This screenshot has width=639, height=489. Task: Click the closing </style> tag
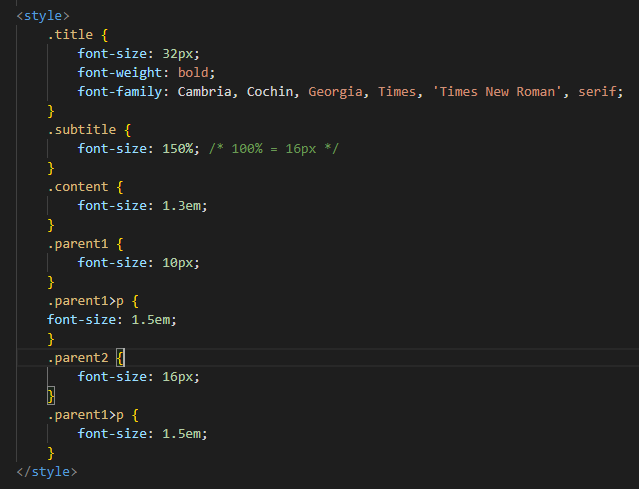click(x=47, y=472)
